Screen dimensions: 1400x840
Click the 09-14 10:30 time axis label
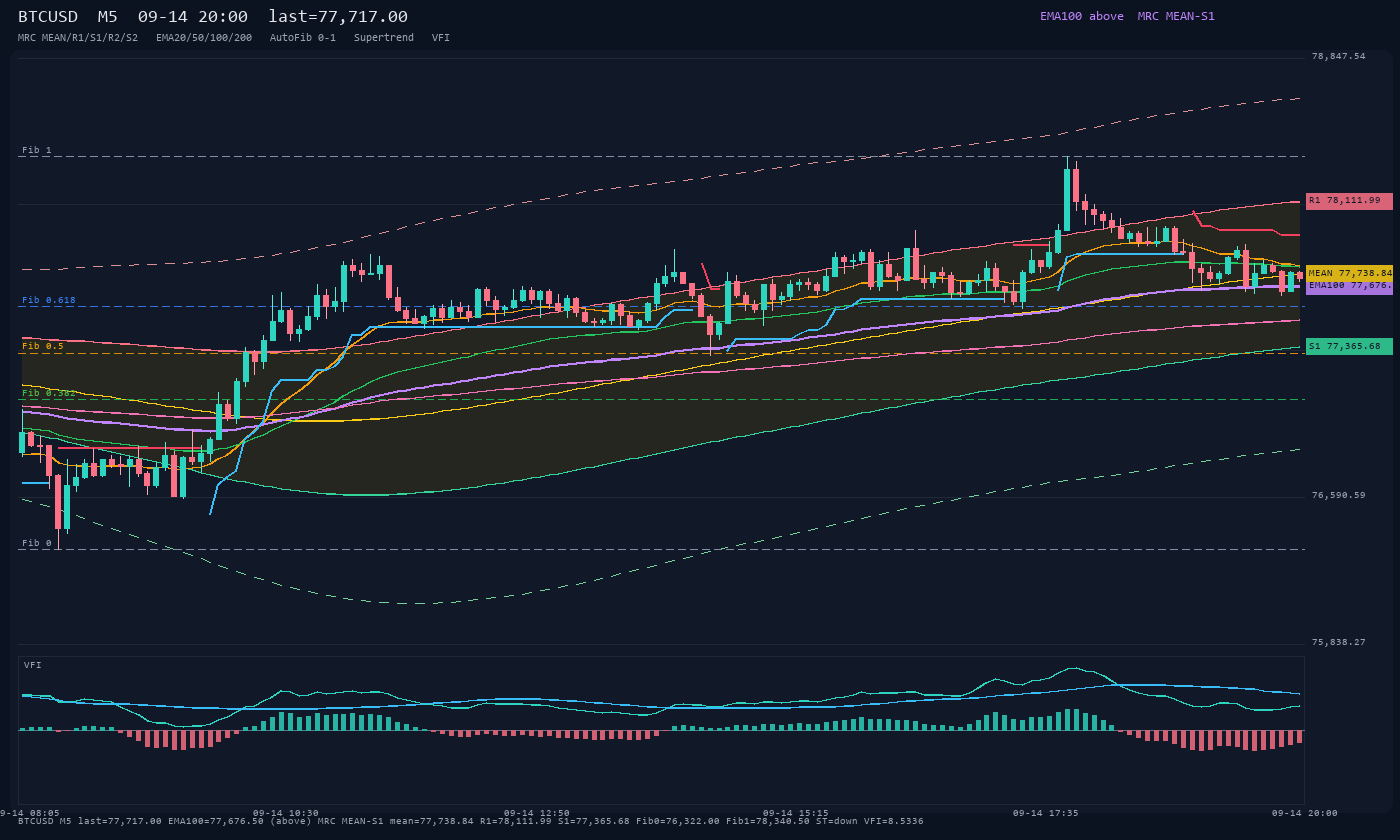pos(286,813)
